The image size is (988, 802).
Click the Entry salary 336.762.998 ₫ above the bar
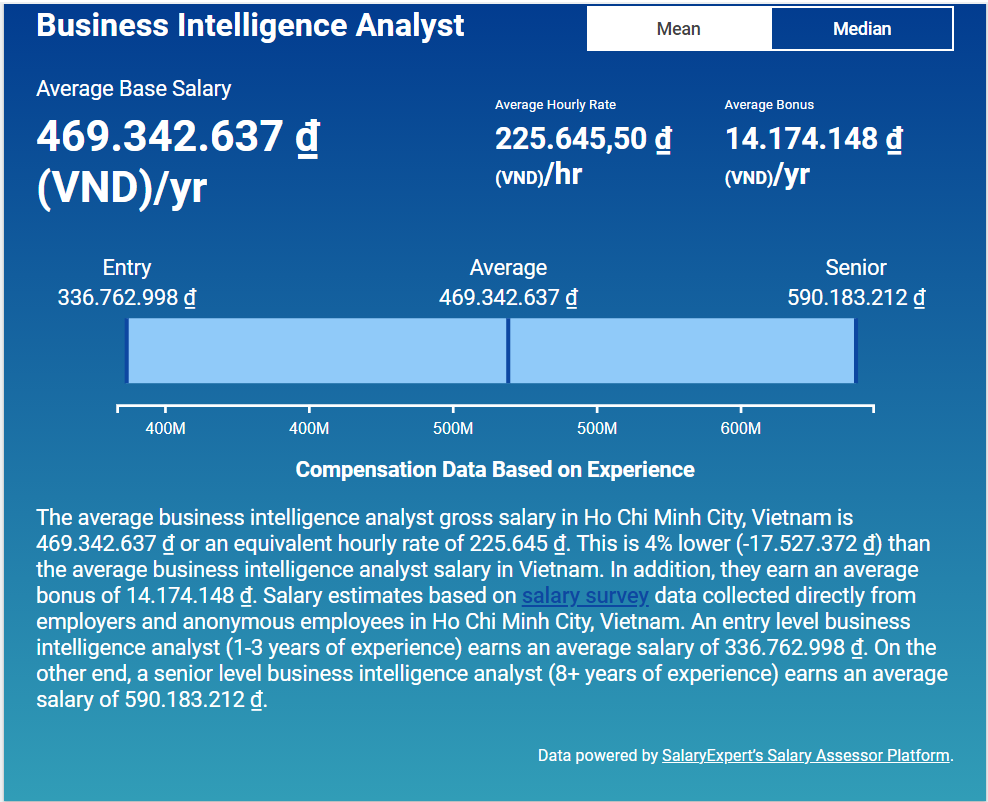(x=127, y=298)
